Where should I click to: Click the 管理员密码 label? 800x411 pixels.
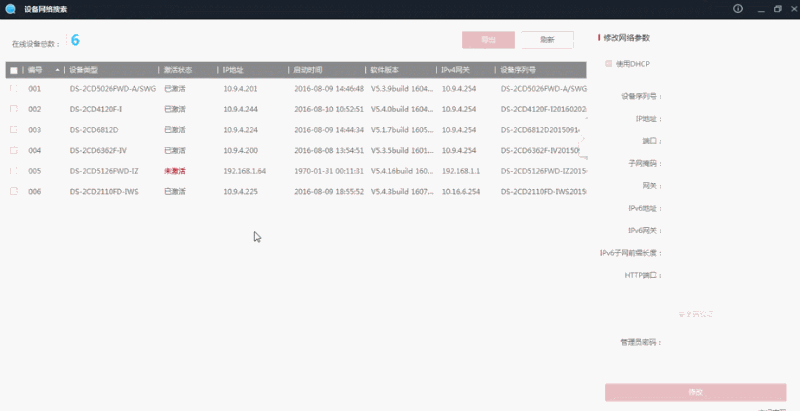641,343
